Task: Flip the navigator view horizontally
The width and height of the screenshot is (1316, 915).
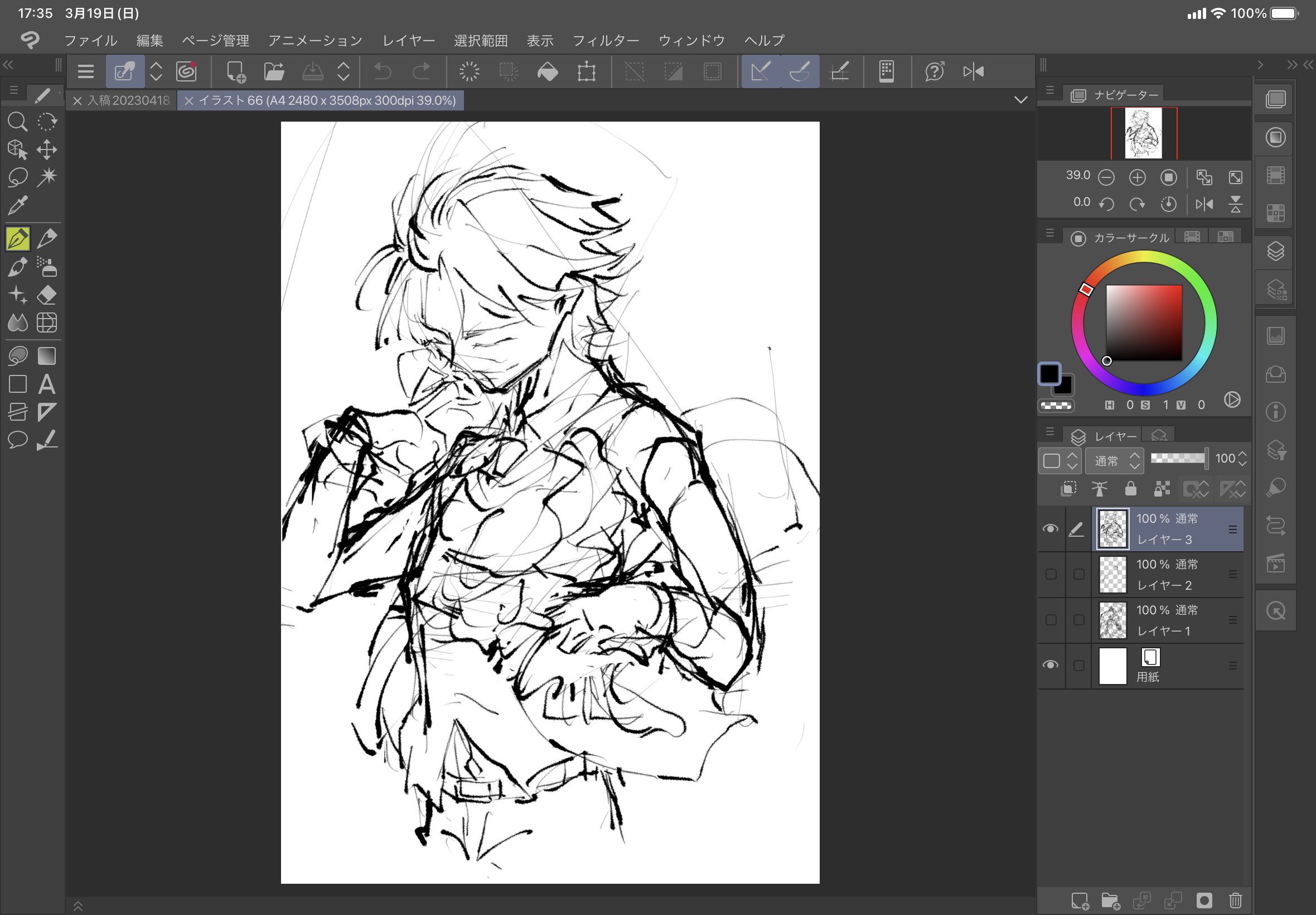Action: click(1204, 204)
